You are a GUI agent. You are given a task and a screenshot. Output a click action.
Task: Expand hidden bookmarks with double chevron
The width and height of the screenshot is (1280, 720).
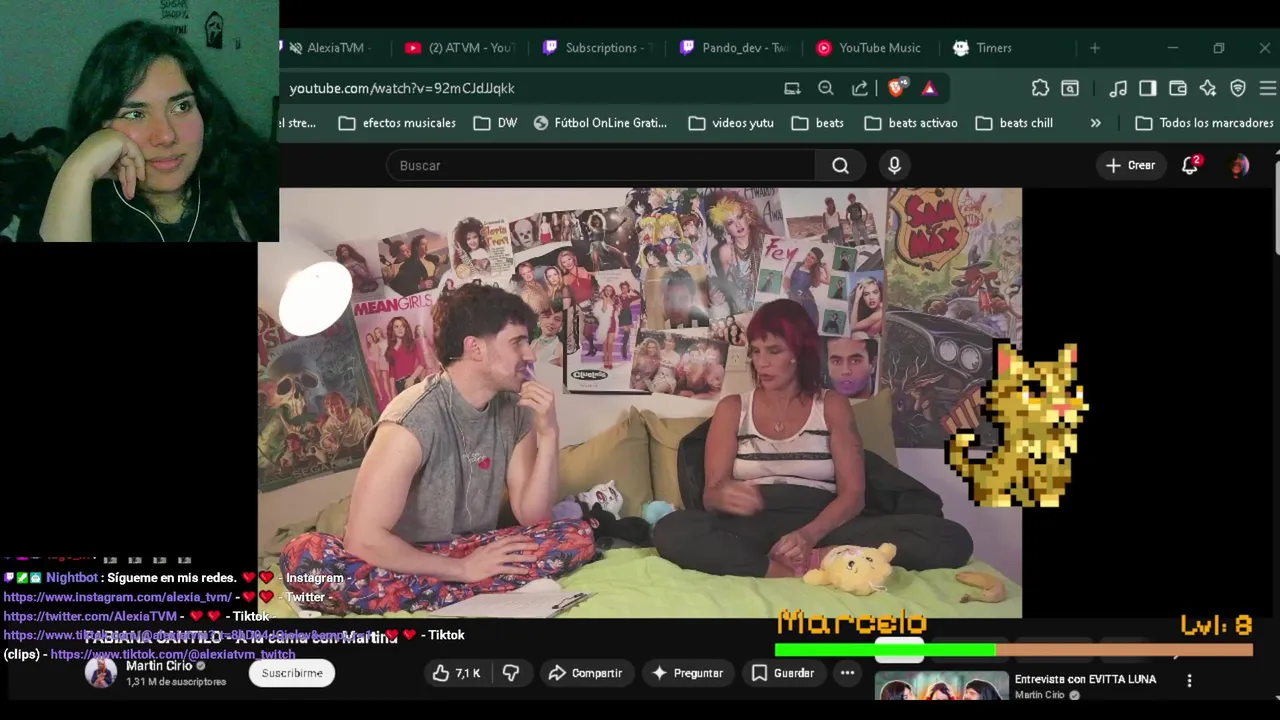(1095, 123)
